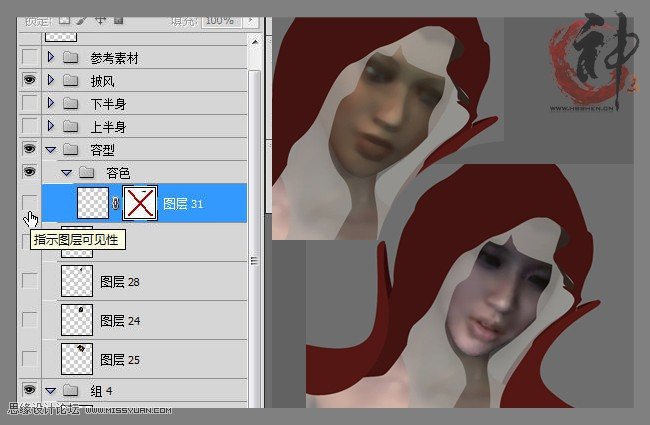Click the 图层 25 layer name
Image resolution: width=650 pixels, height=425 pixels.
click(120, 359)
